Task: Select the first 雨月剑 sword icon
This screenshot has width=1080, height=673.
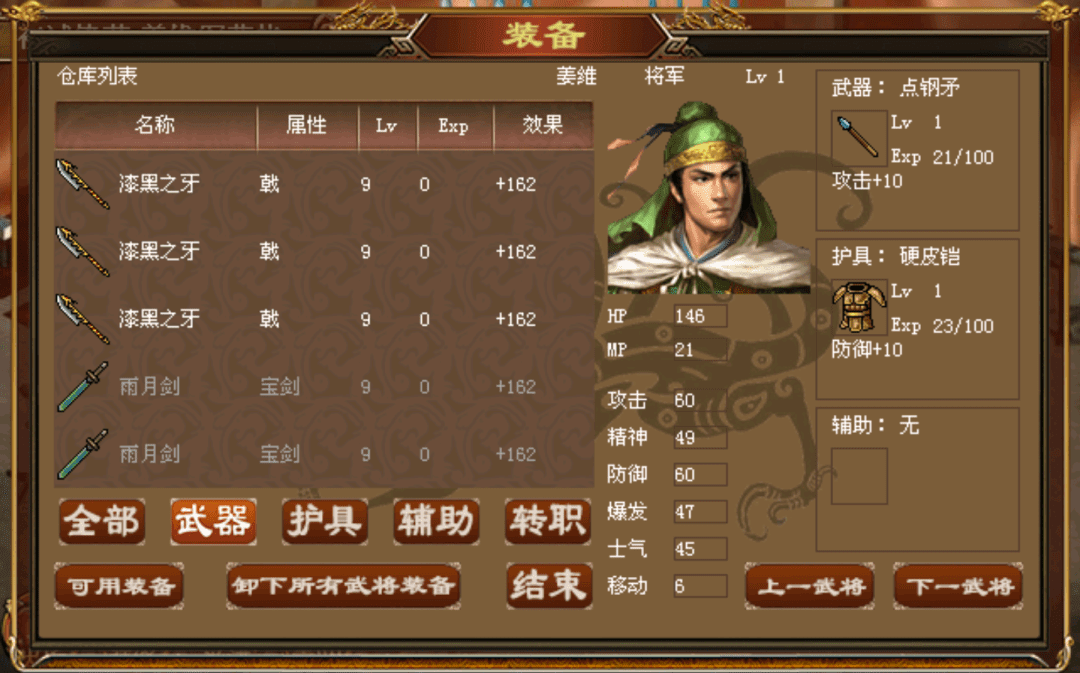Action: pyautogui.click(x=83, y=386)
